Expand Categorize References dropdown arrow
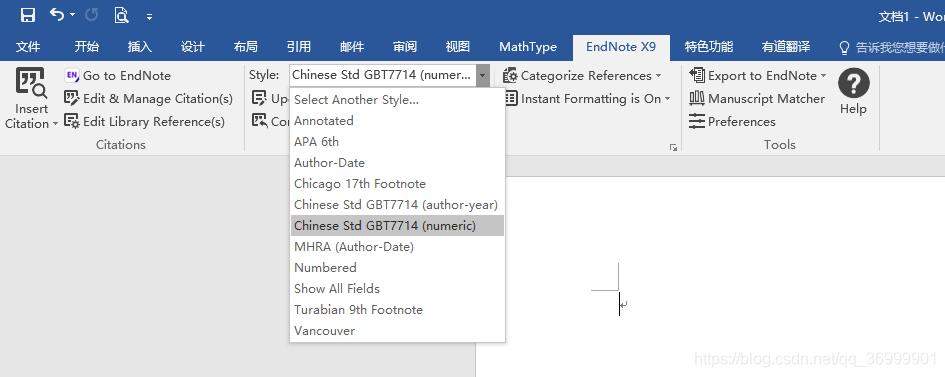 click(x=658, y=76)
